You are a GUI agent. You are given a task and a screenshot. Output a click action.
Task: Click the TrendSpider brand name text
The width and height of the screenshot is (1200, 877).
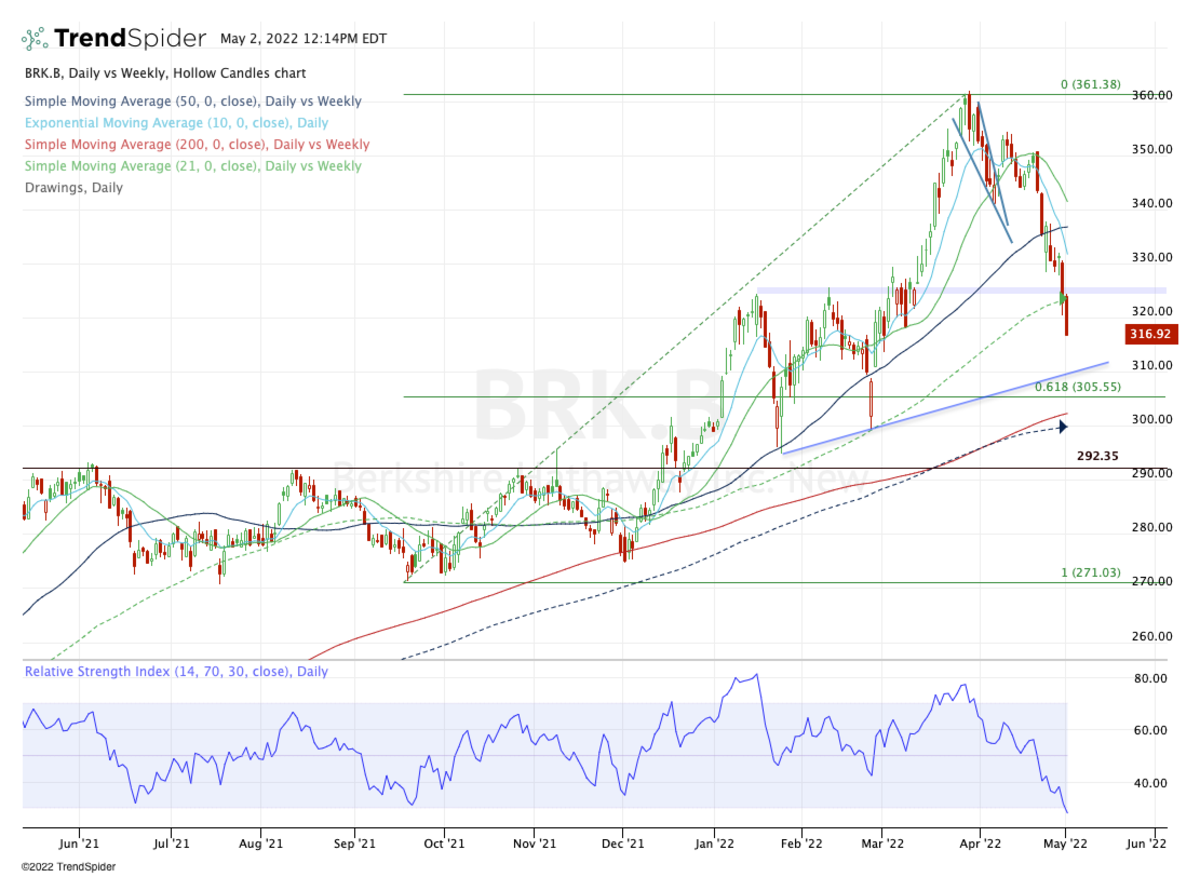tap(130, 39)
